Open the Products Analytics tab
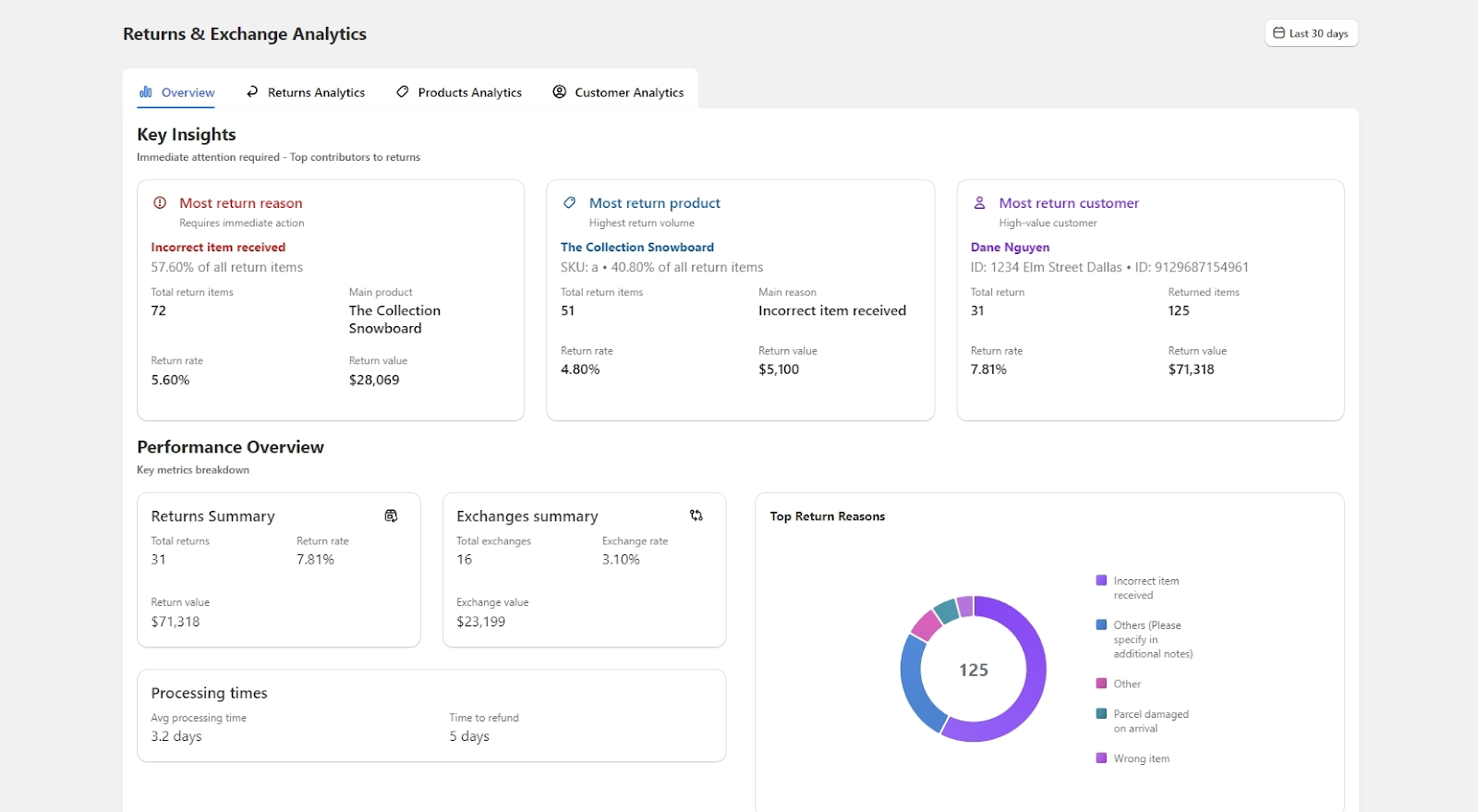Viewport: 1478px width, 812px height. pyautogui.click(x=459, y=92)
